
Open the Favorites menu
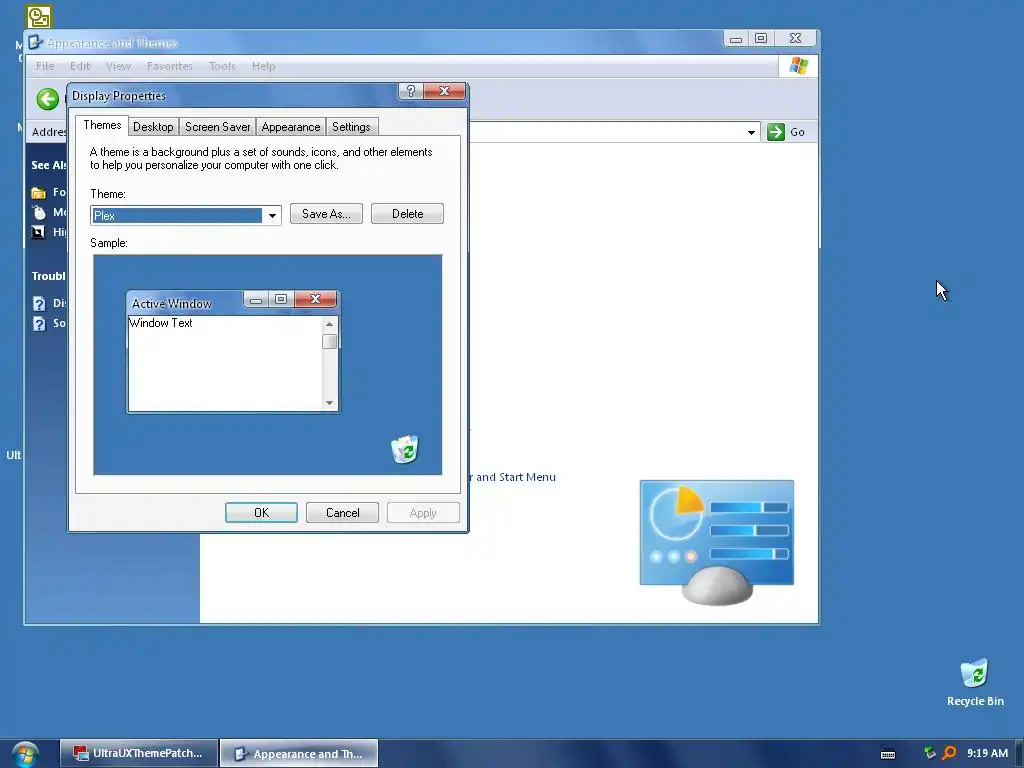169,66
